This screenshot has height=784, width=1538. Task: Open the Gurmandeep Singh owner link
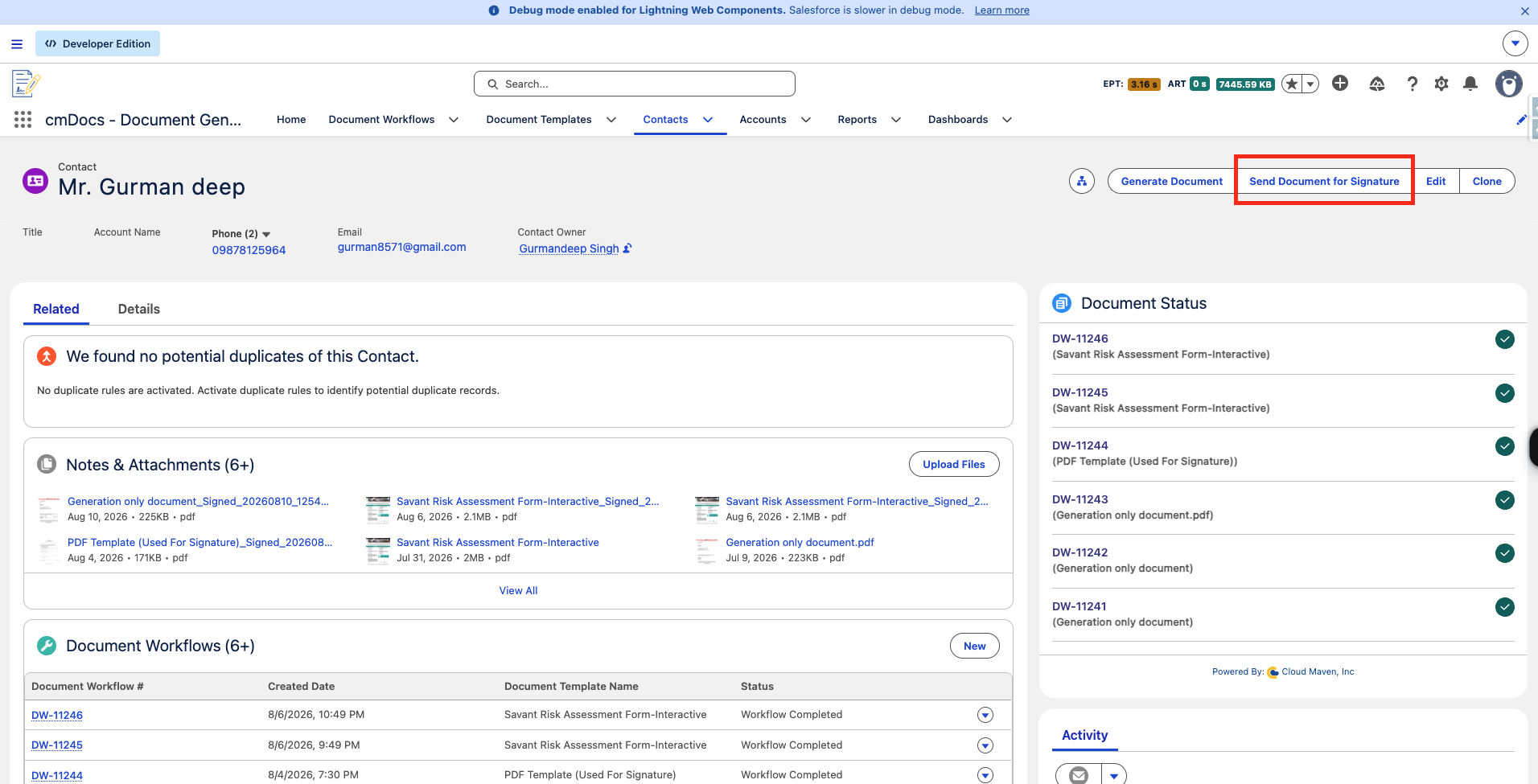(x=569, y=248)
